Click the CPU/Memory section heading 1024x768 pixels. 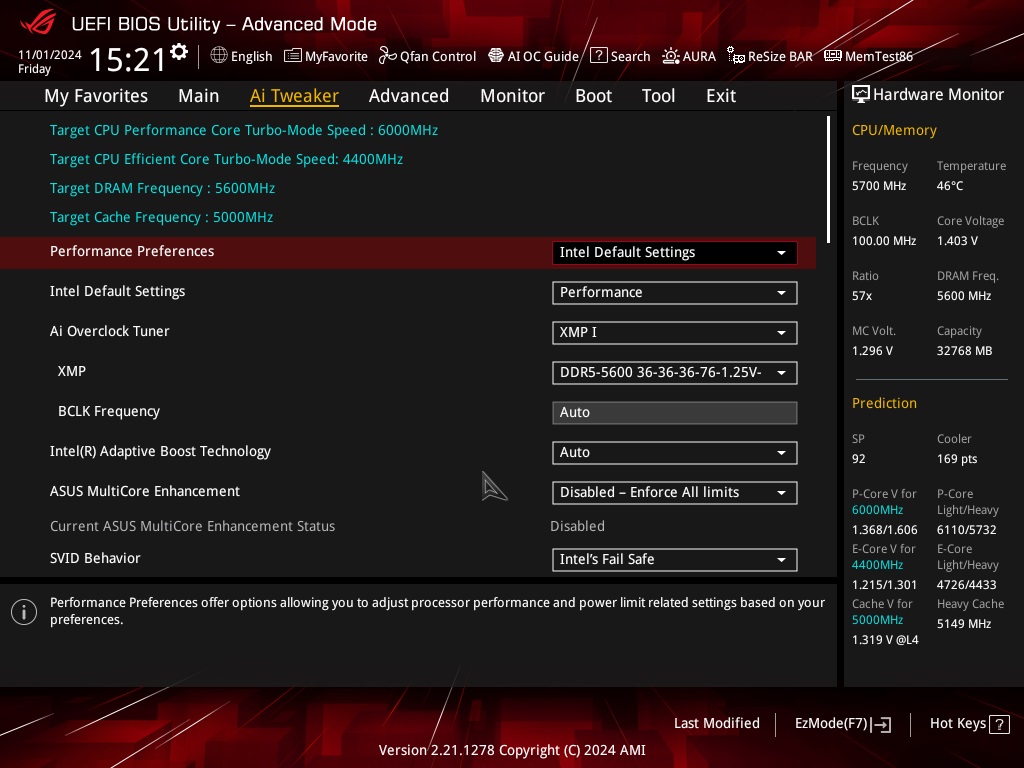(894, 131)
